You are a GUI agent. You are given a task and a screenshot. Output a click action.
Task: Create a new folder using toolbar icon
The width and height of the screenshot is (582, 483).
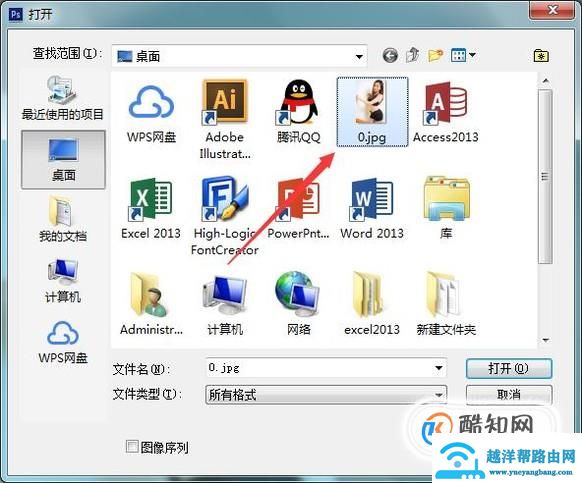coord(436,55)
